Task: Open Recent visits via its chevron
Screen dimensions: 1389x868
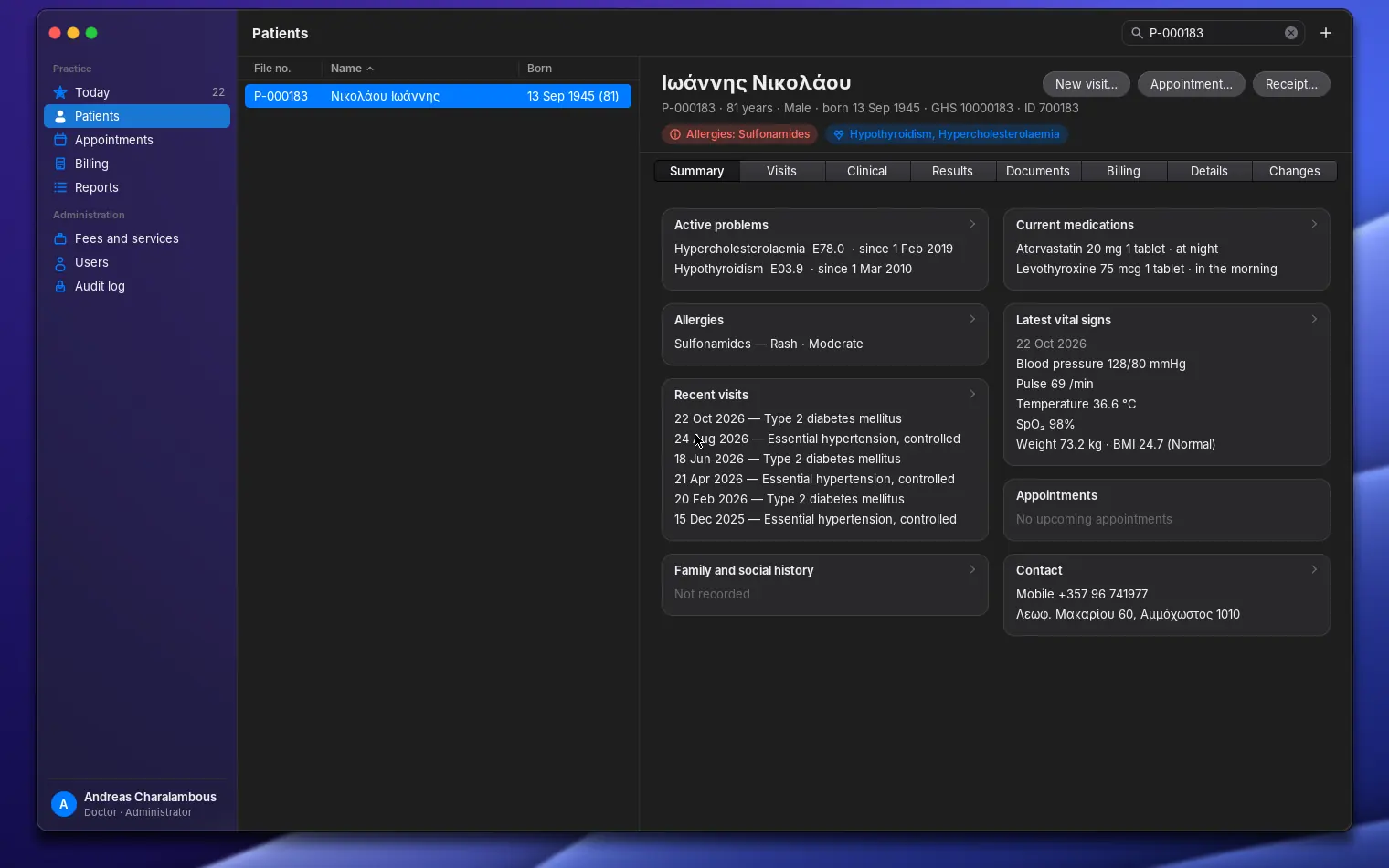Action: 972,394
